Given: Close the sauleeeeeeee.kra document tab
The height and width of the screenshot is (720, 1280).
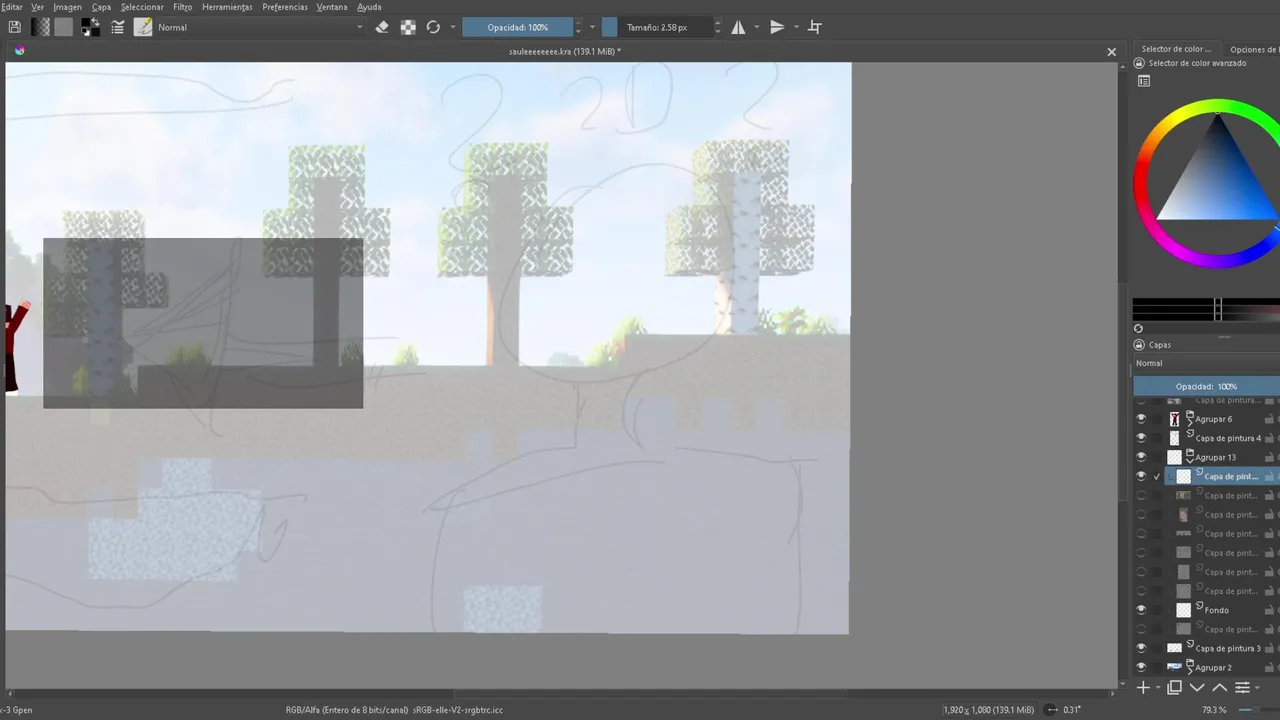Looking at the screenshot, I should (1111, 51).
